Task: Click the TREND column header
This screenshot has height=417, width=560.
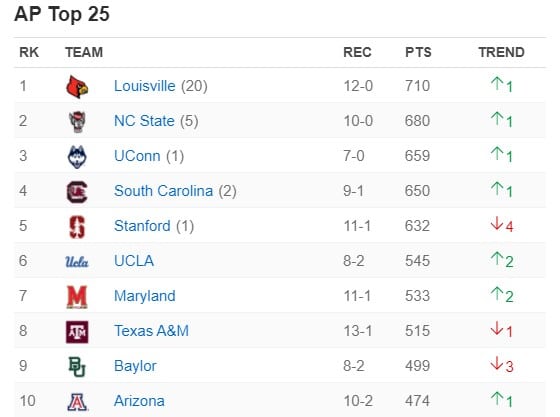Action: [501, 52]
